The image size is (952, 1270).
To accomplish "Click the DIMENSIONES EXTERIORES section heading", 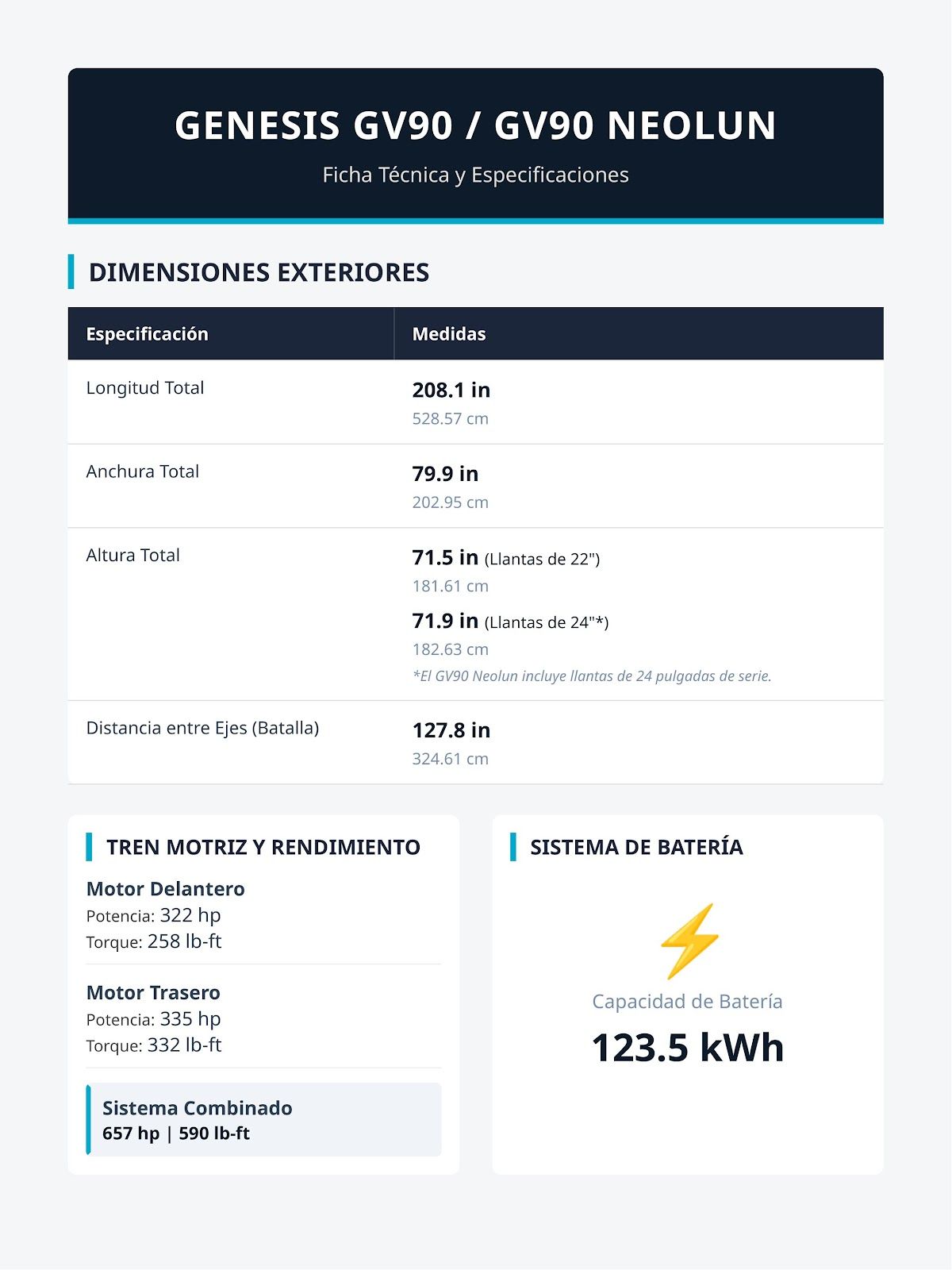I will coord(259,272).
